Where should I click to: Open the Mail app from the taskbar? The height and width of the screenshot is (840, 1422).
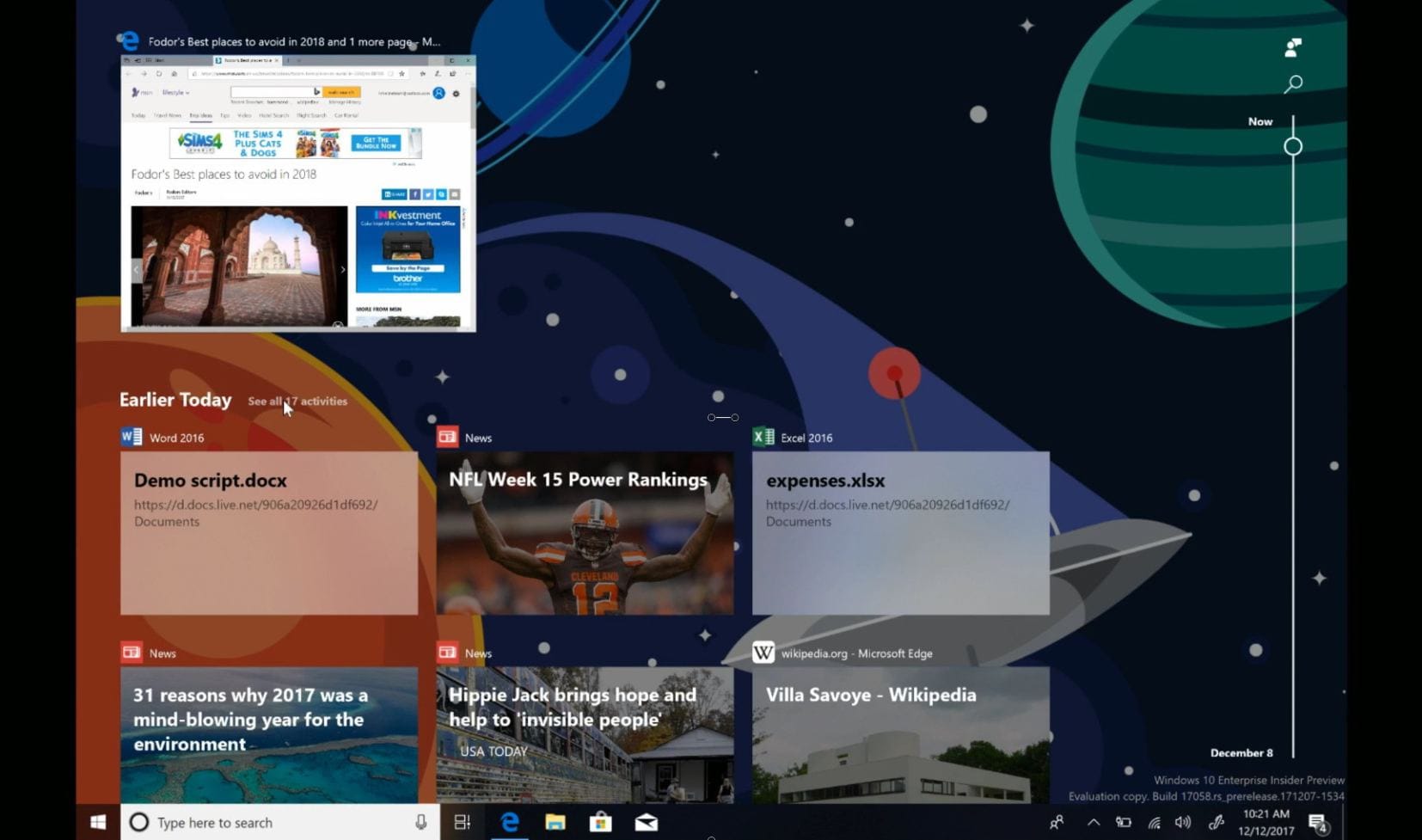[x=647, y=822]
